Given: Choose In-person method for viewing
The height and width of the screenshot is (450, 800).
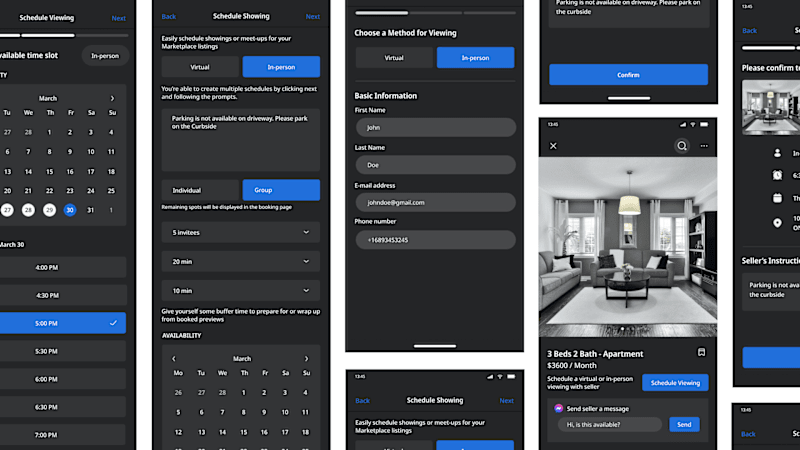Looking at the screenshot, I should (476, 58).
